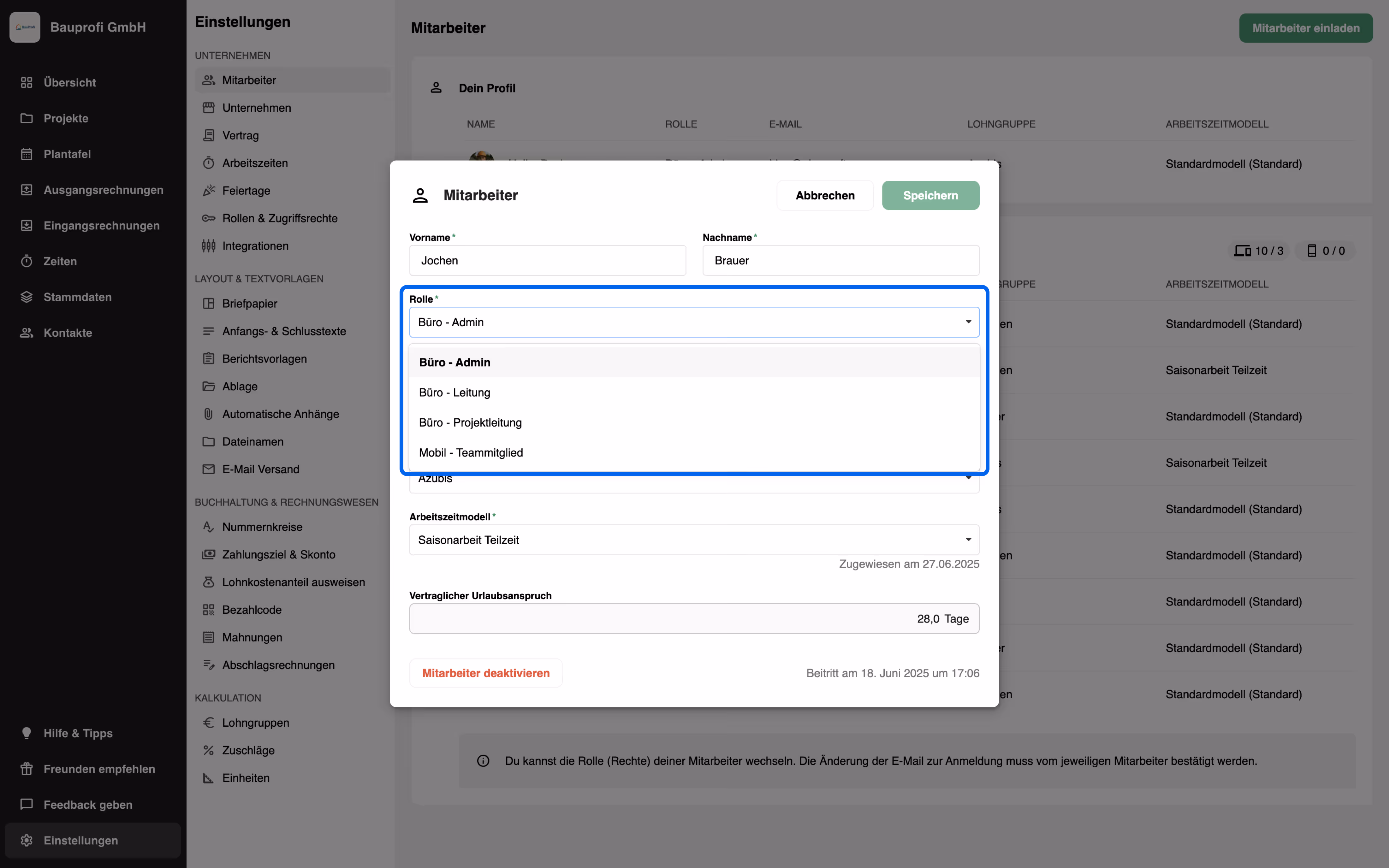Image resolution: width=1390 pixels, height=868 pixels.
Task: Click Abbrechen to cancel editing
Action: pos(824,196)
